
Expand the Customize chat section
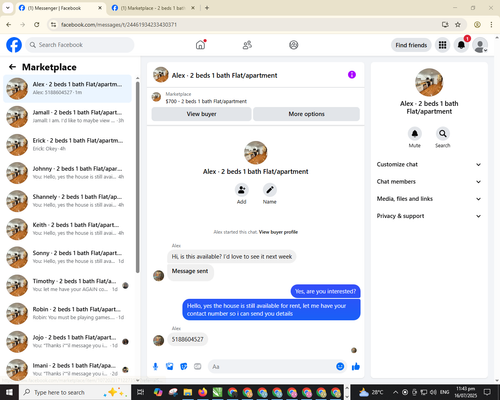click(x=429, y=164)
